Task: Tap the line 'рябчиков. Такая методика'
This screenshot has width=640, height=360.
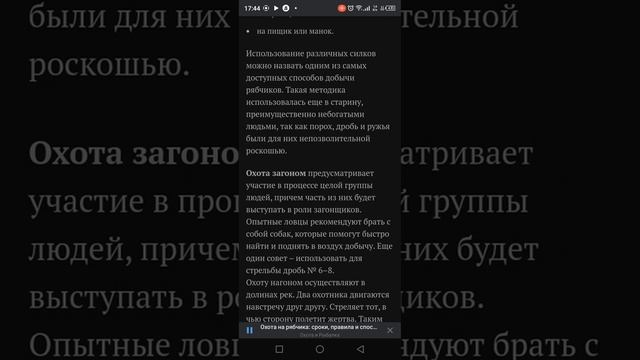Action: 296,90
